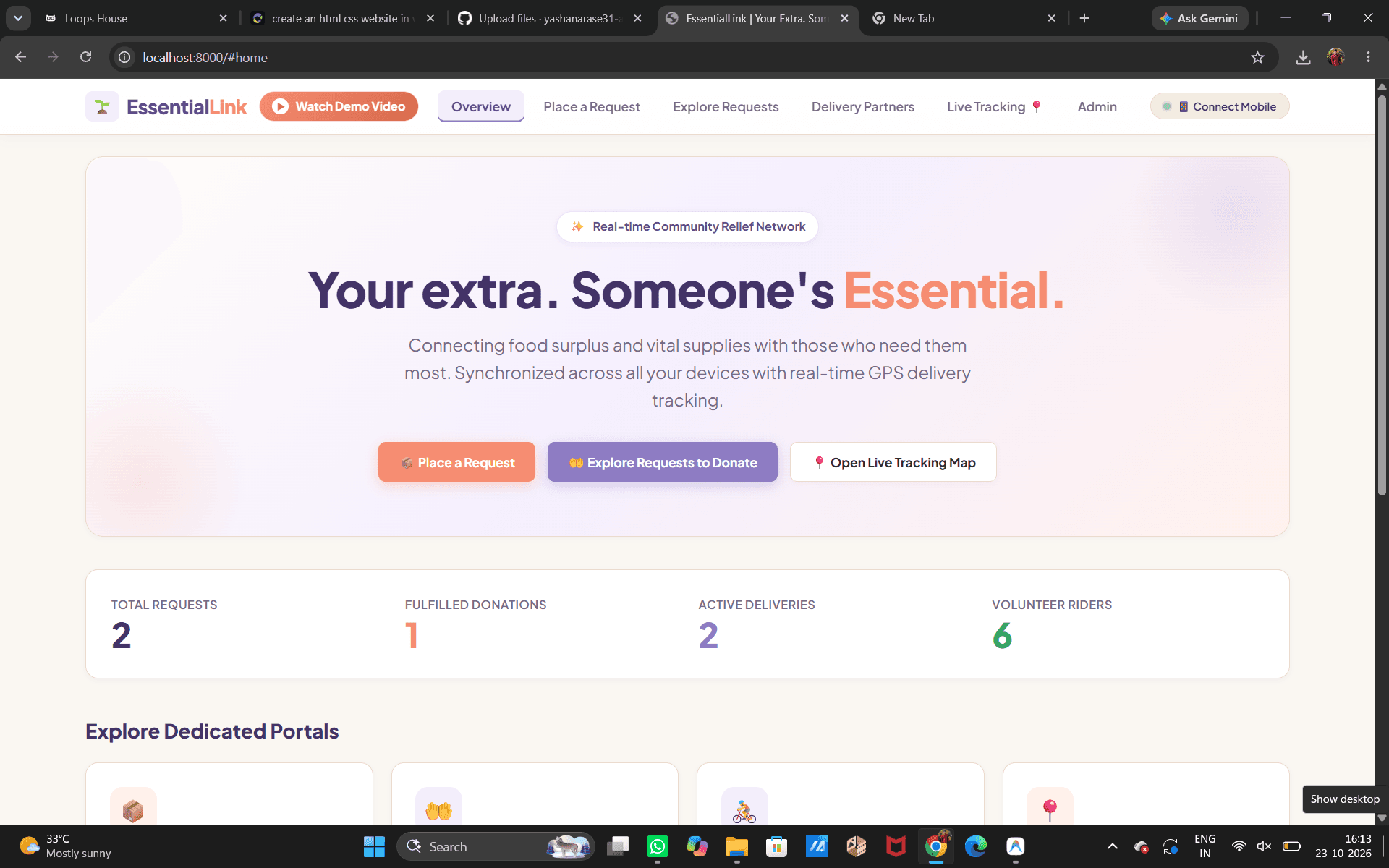Show hidden system tray icons chevron
The image size is (1389, 868).
1113,846
